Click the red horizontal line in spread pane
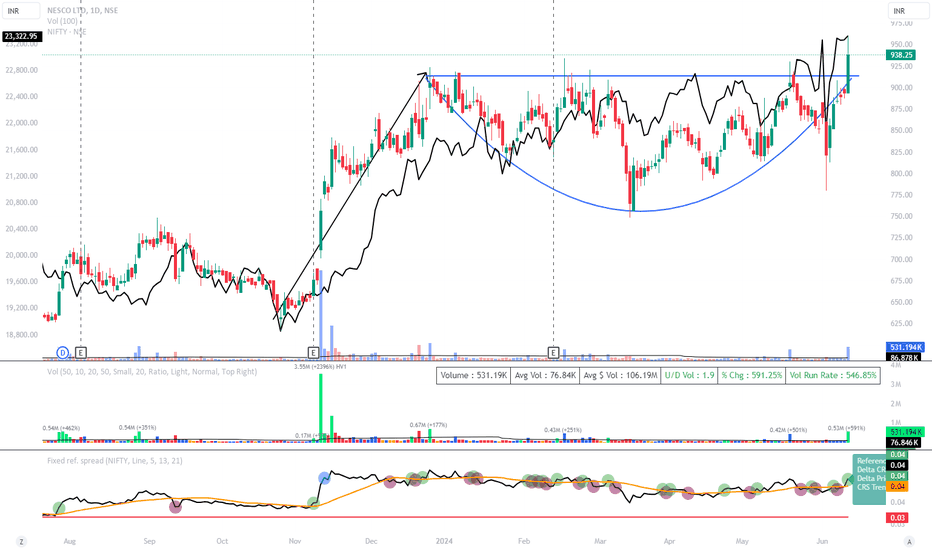The image size is (932, 550). pos(445,517)
